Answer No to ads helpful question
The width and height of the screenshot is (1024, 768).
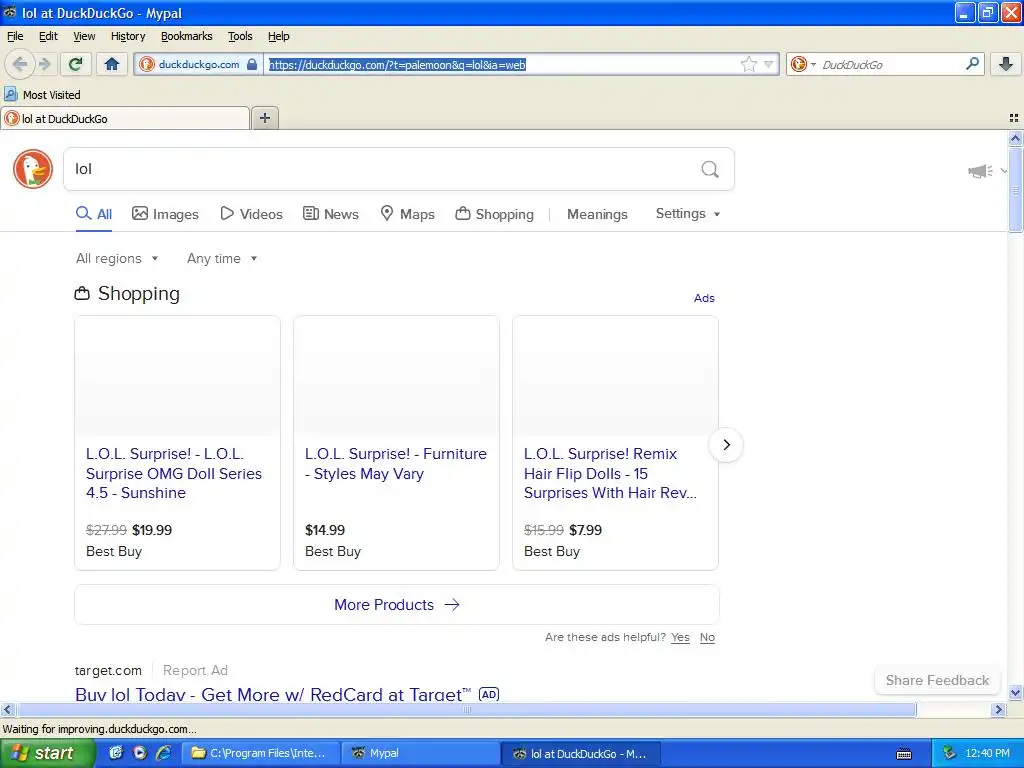coord(707,637)
